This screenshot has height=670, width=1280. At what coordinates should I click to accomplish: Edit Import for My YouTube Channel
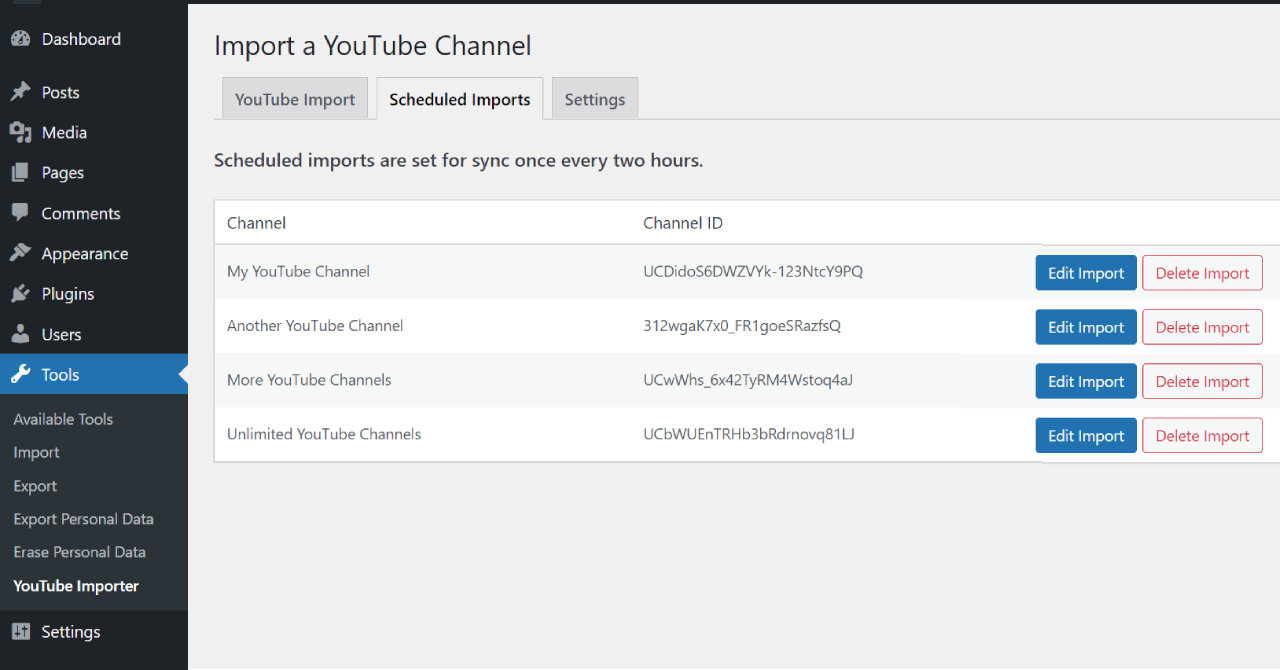(1086, 273)
